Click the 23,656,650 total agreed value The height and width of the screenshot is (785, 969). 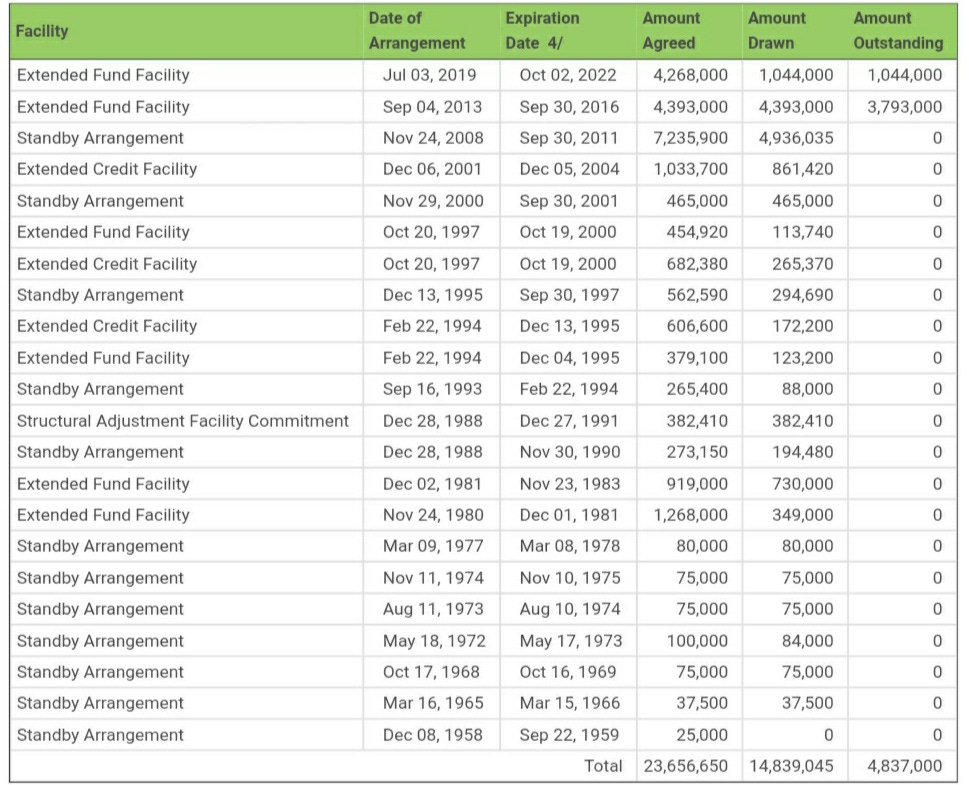pos(685,766)
